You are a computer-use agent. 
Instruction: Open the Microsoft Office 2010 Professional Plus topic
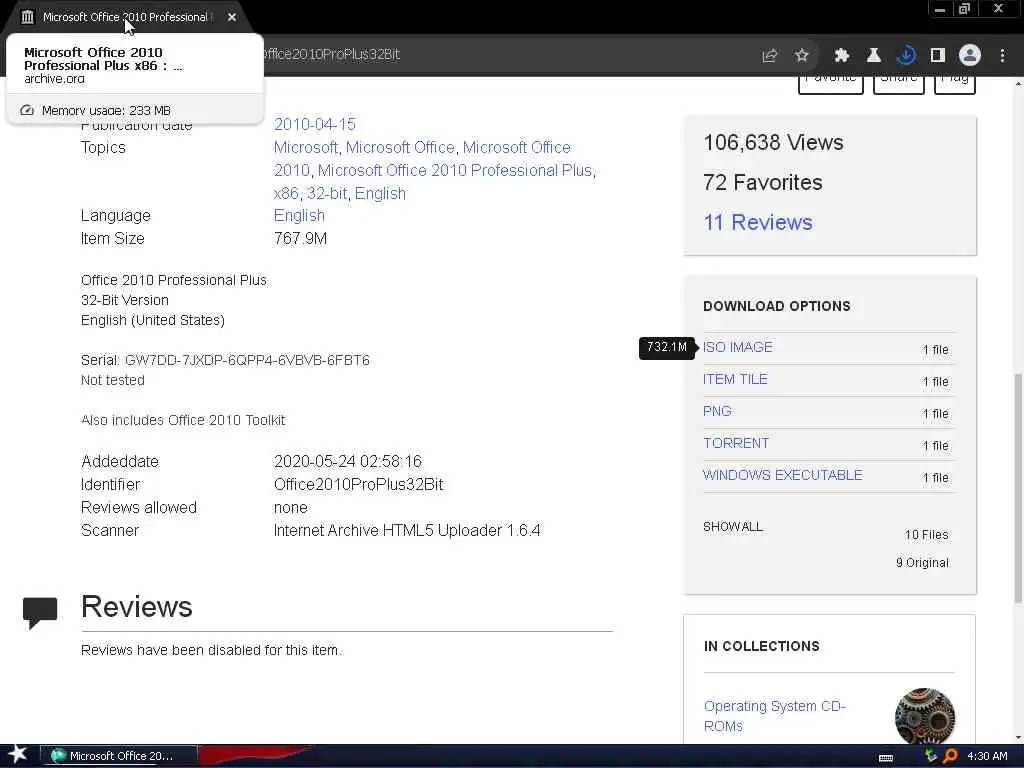(x=455, y=170)
